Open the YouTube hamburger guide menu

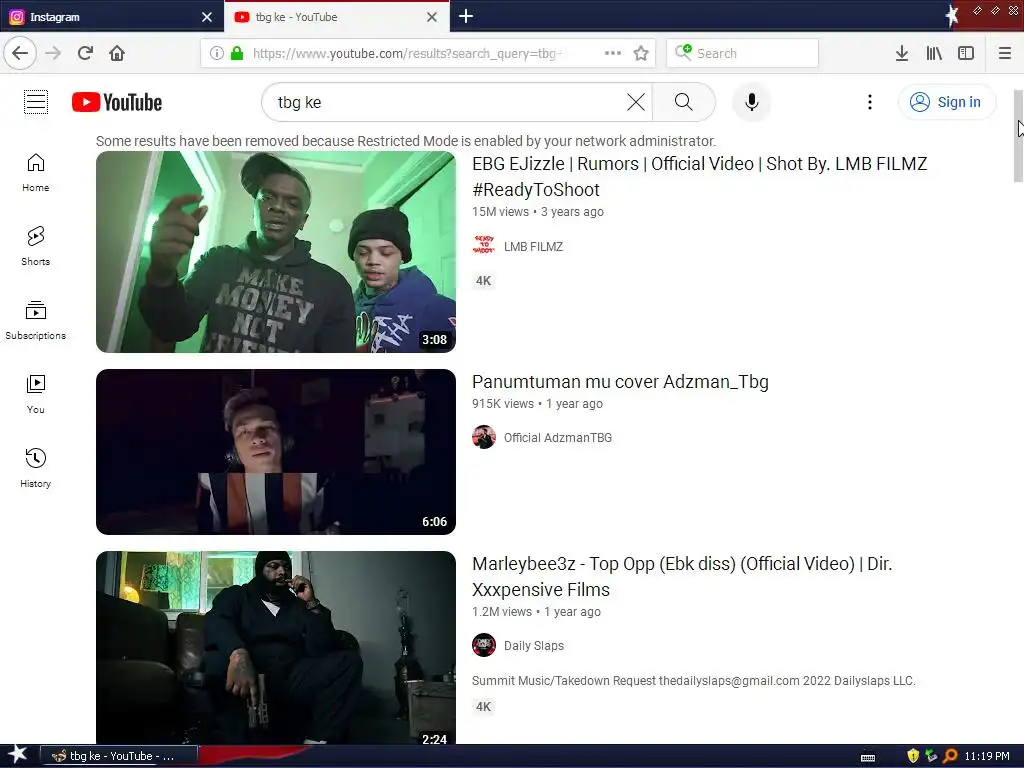pyautogui.click(x=36, y=102)
